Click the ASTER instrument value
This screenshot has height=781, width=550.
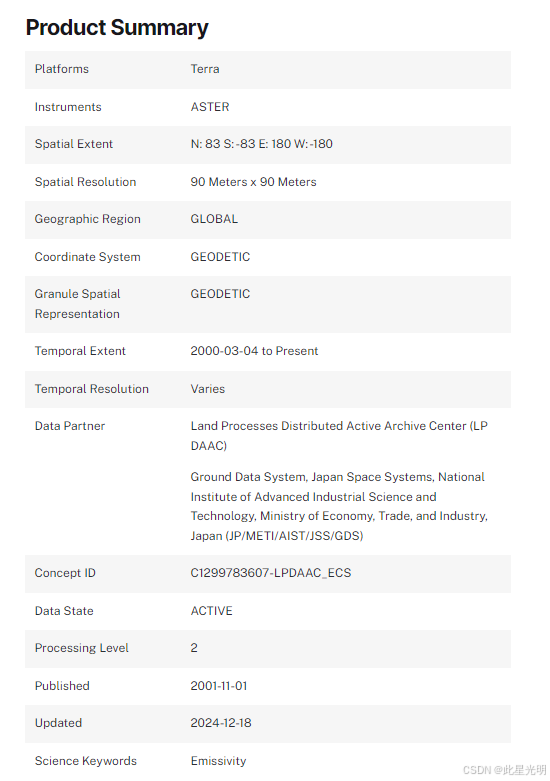(210, 107)
